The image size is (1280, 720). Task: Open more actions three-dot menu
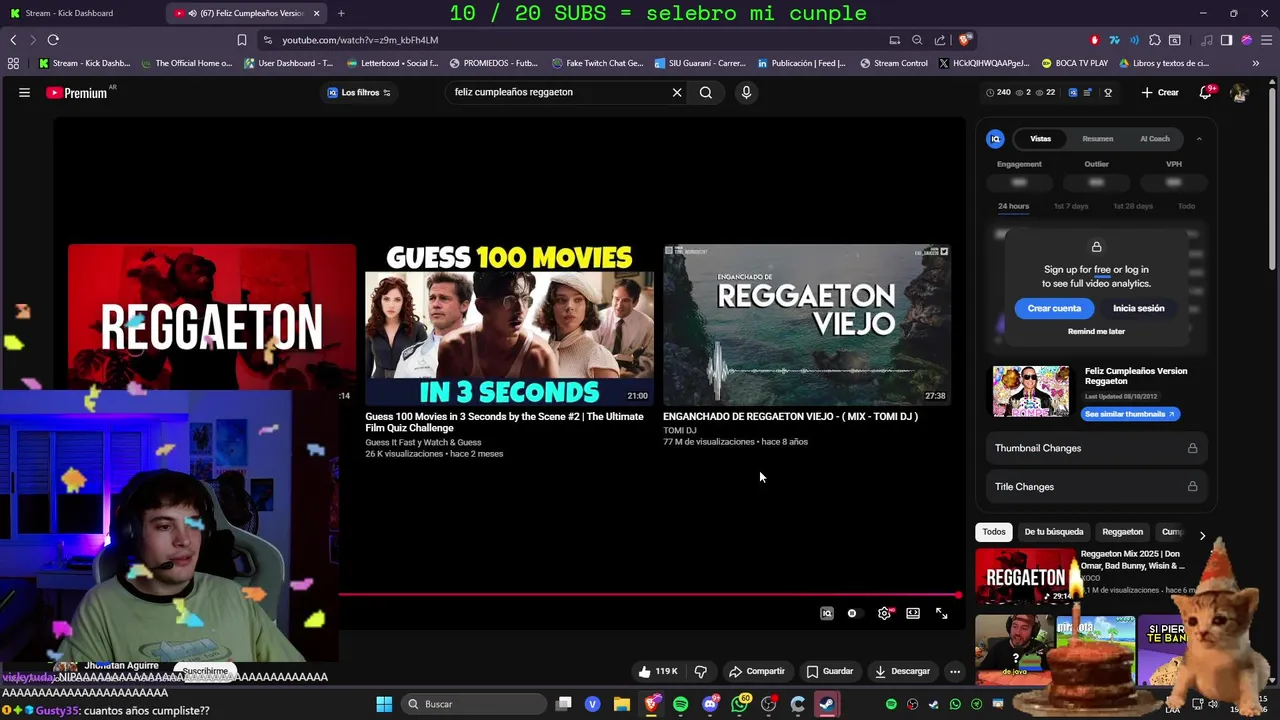point(955,671)
